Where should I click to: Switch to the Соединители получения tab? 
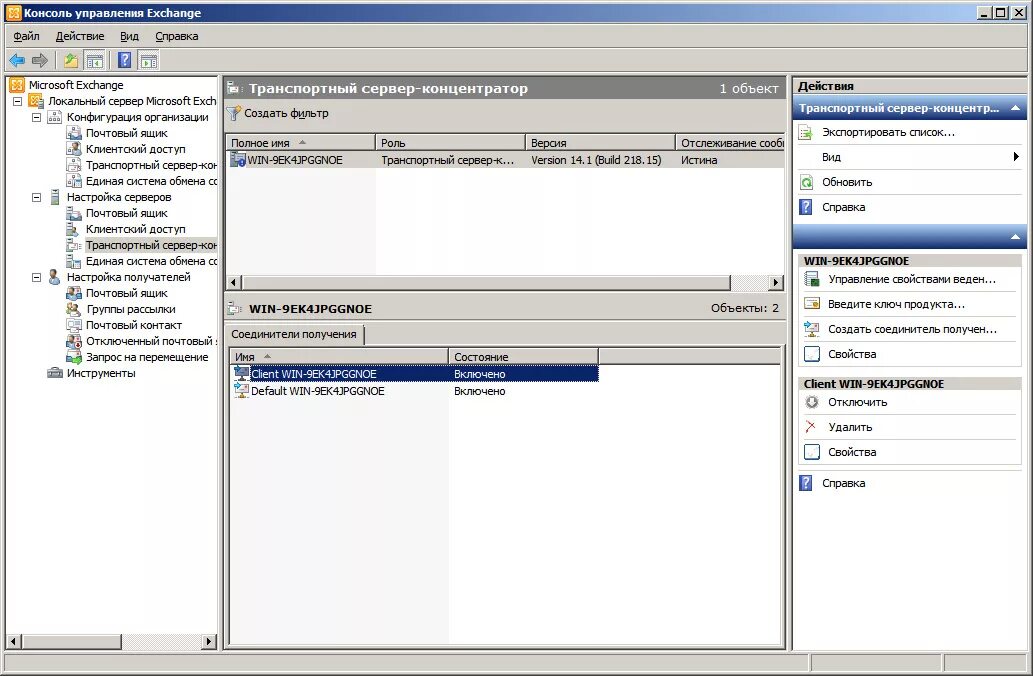[294, 334]
